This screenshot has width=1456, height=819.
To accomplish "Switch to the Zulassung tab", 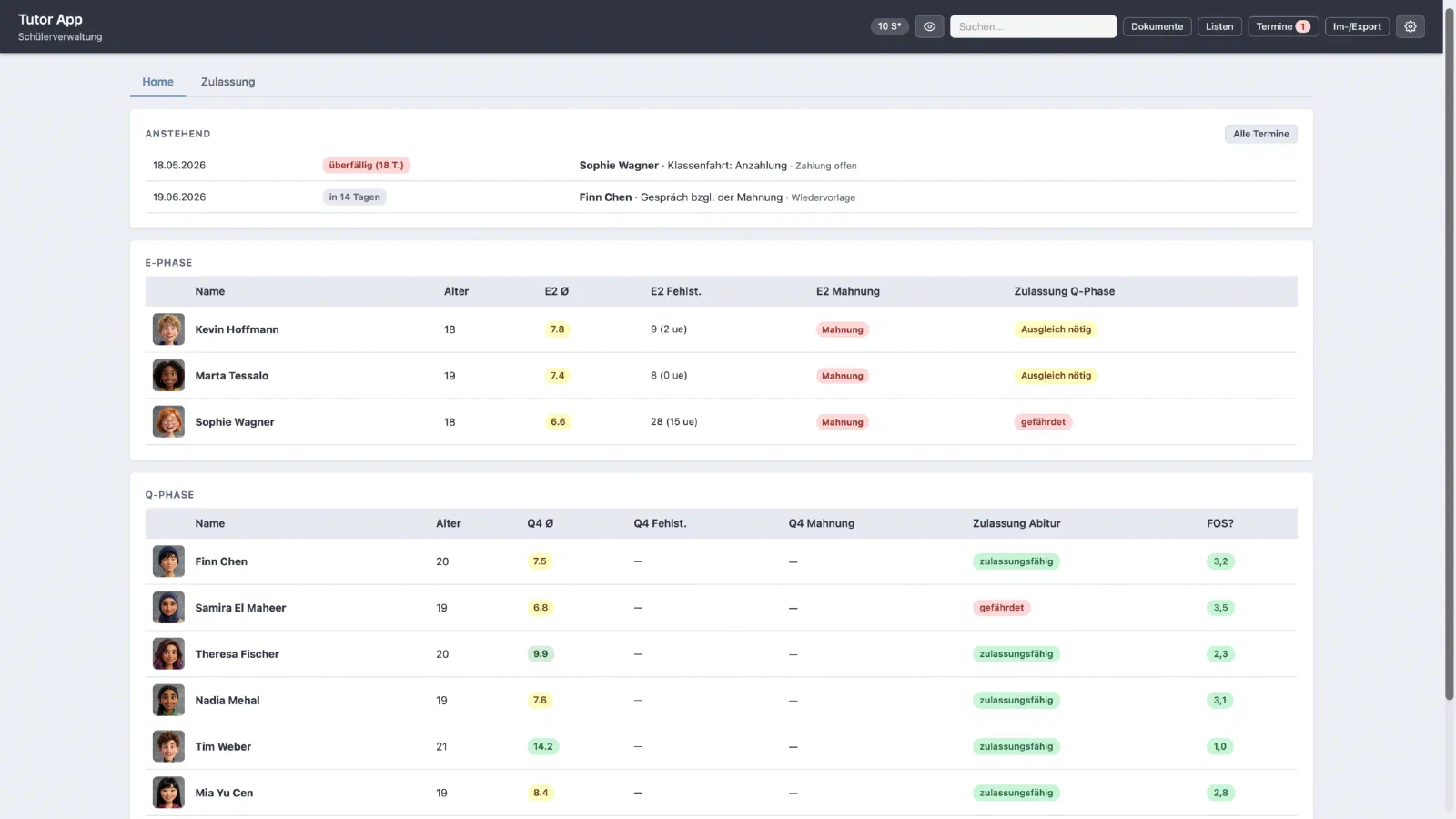I will 227,82.
